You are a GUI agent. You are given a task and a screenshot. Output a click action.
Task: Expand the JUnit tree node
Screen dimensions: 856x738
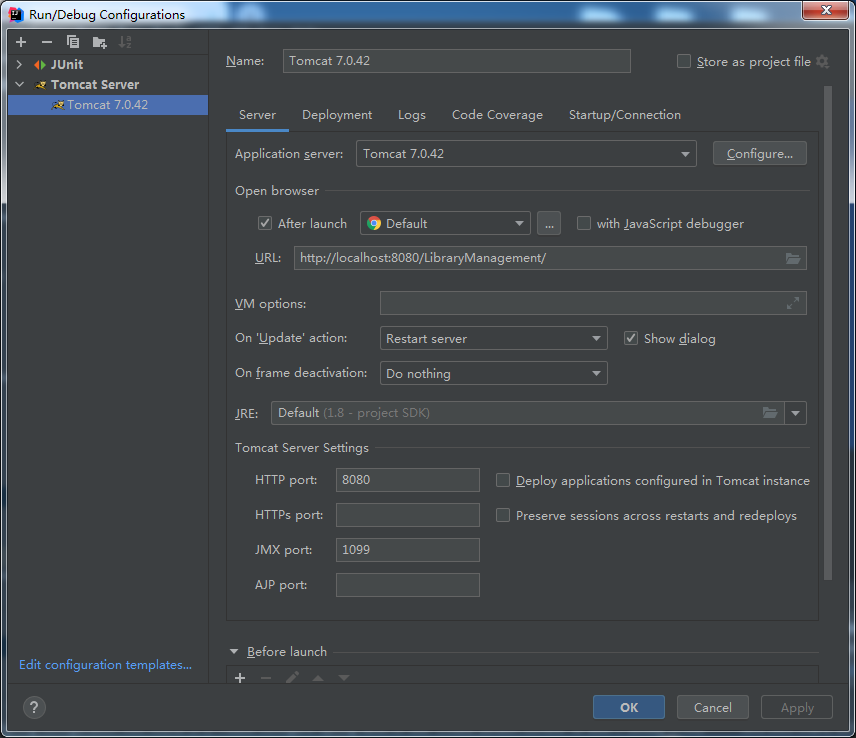20,64
